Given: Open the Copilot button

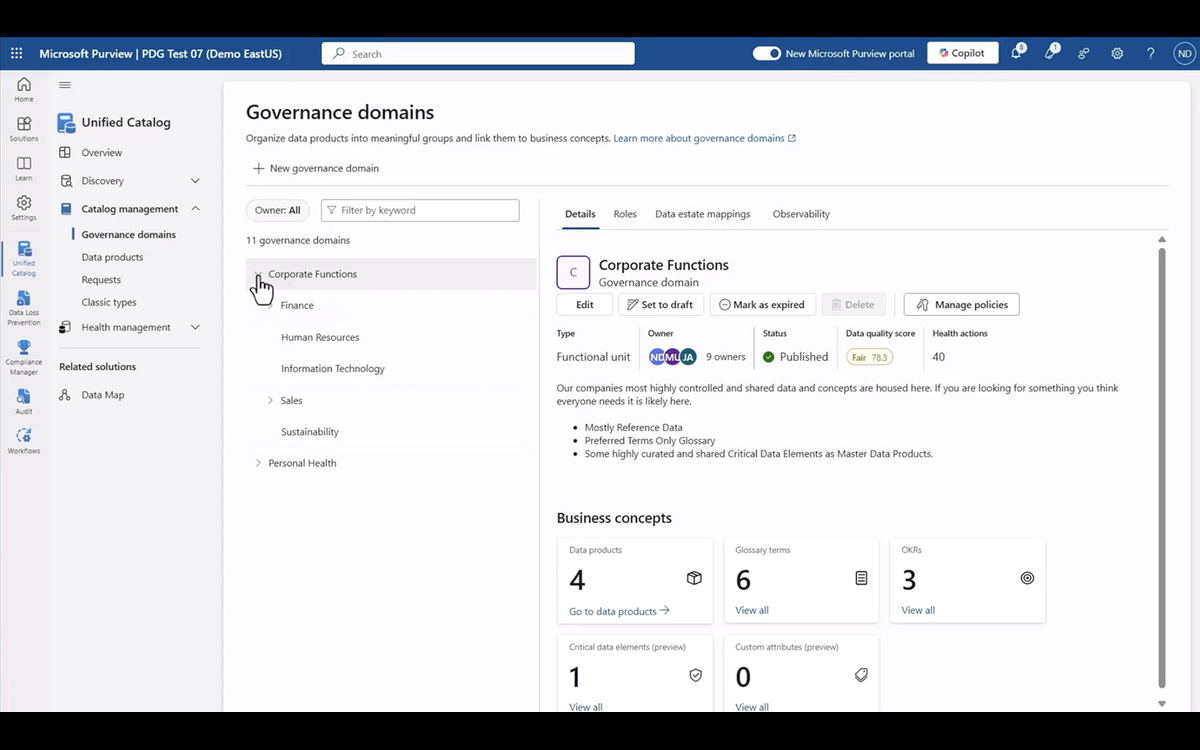Looking at the screenshot, I should click(963, 53).
